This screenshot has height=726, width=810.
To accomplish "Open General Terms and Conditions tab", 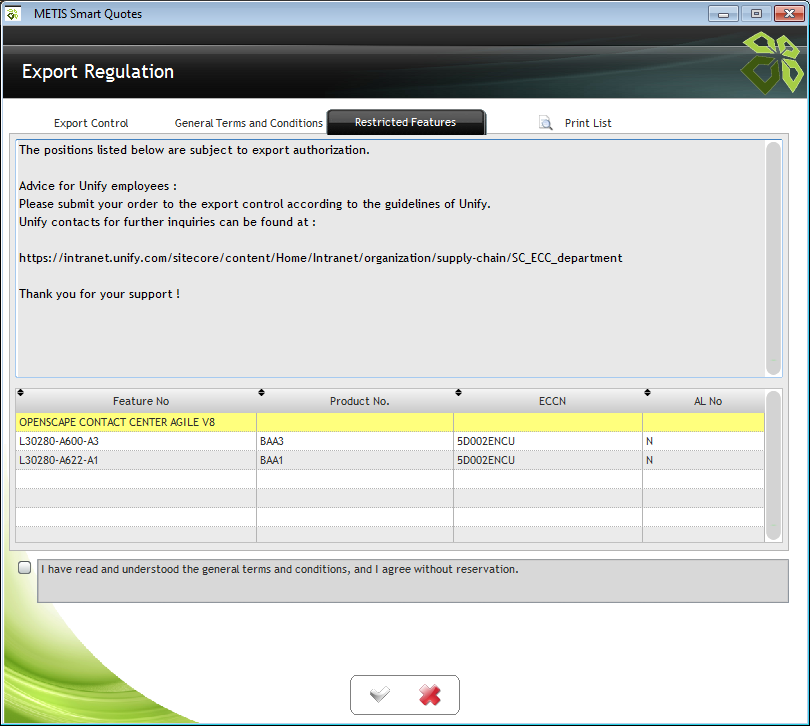I will coord(248,123).
